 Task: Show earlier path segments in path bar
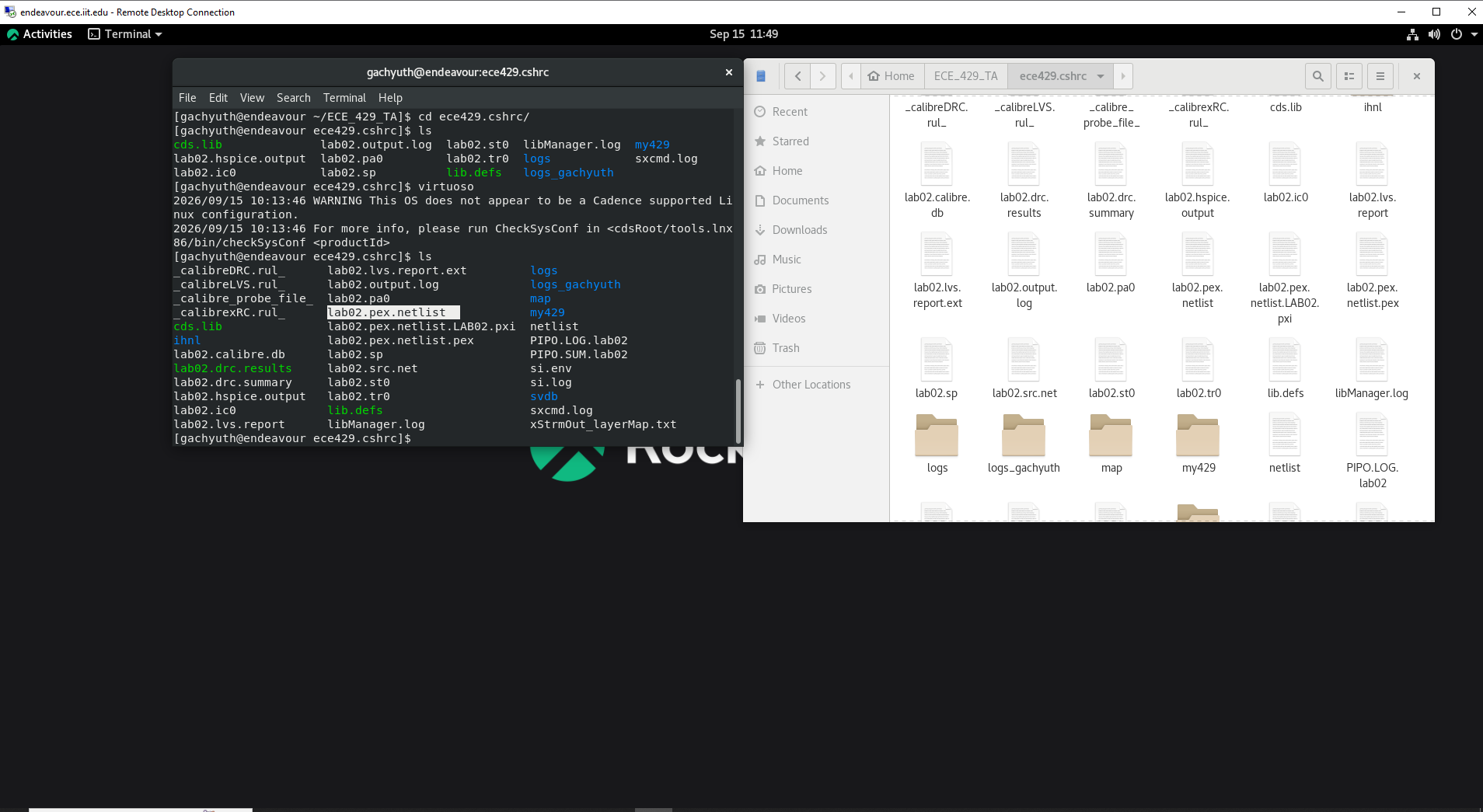(x=851, y=76)
